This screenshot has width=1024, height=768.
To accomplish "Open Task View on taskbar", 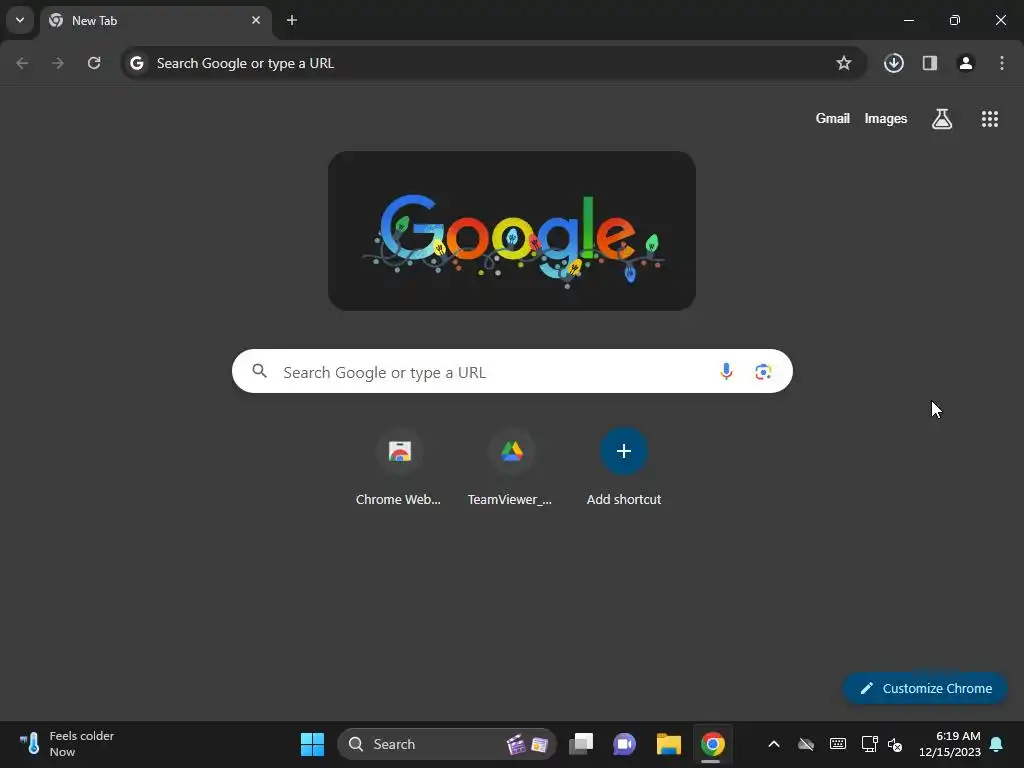I will tap(581, 744).
